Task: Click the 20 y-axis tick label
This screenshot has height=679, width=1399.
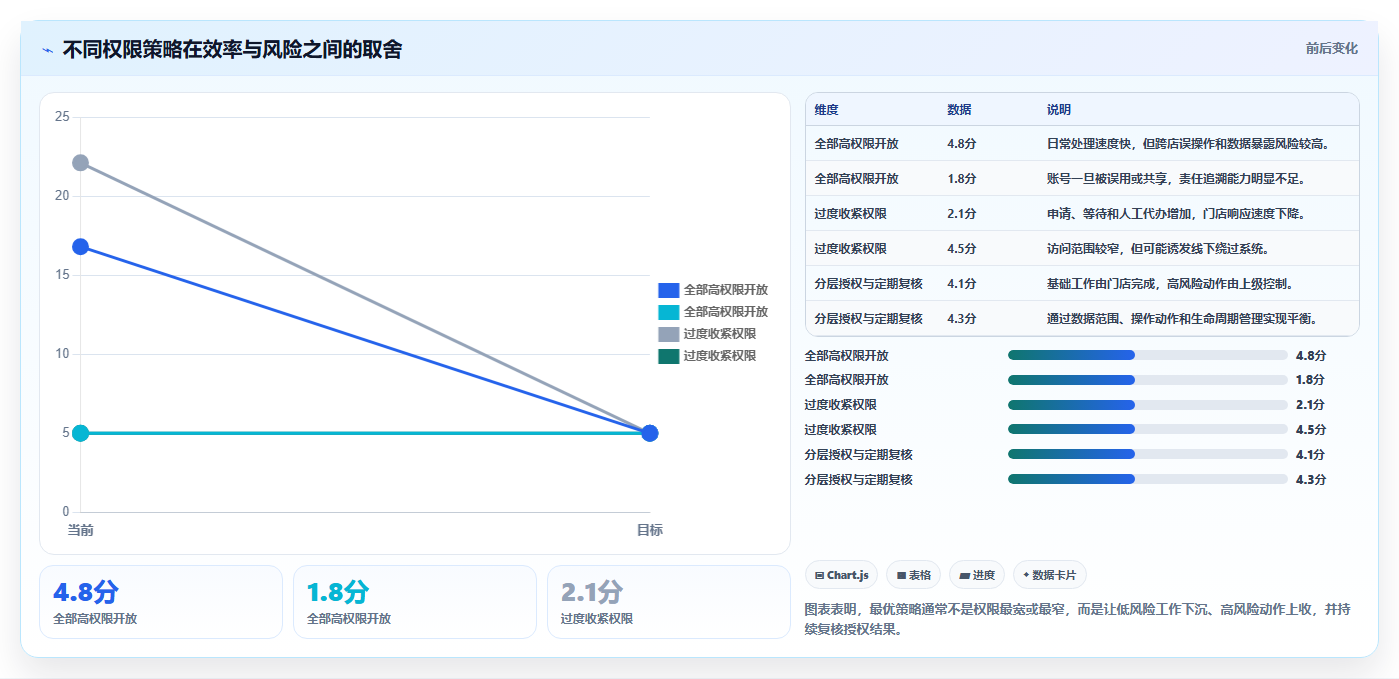Action: pos(62,196)
